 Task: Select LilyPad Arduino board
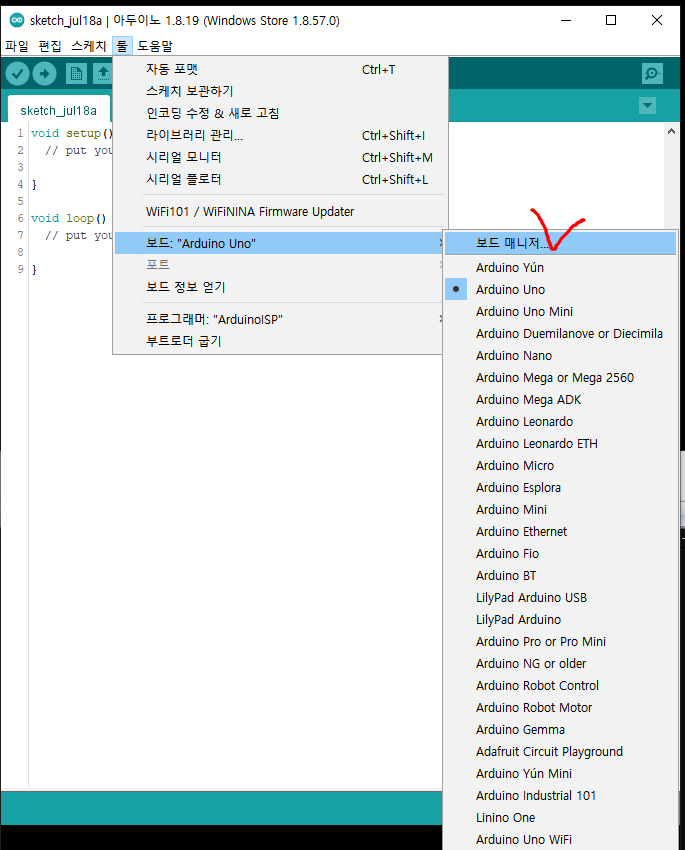[x=560, y=619]
